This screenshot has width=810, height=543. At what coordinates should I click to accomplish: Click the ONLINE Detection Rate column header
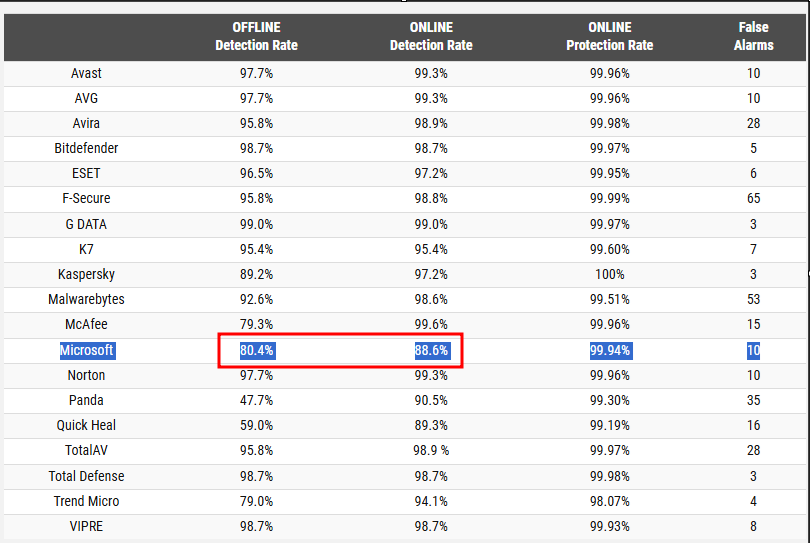coord(431,36)
